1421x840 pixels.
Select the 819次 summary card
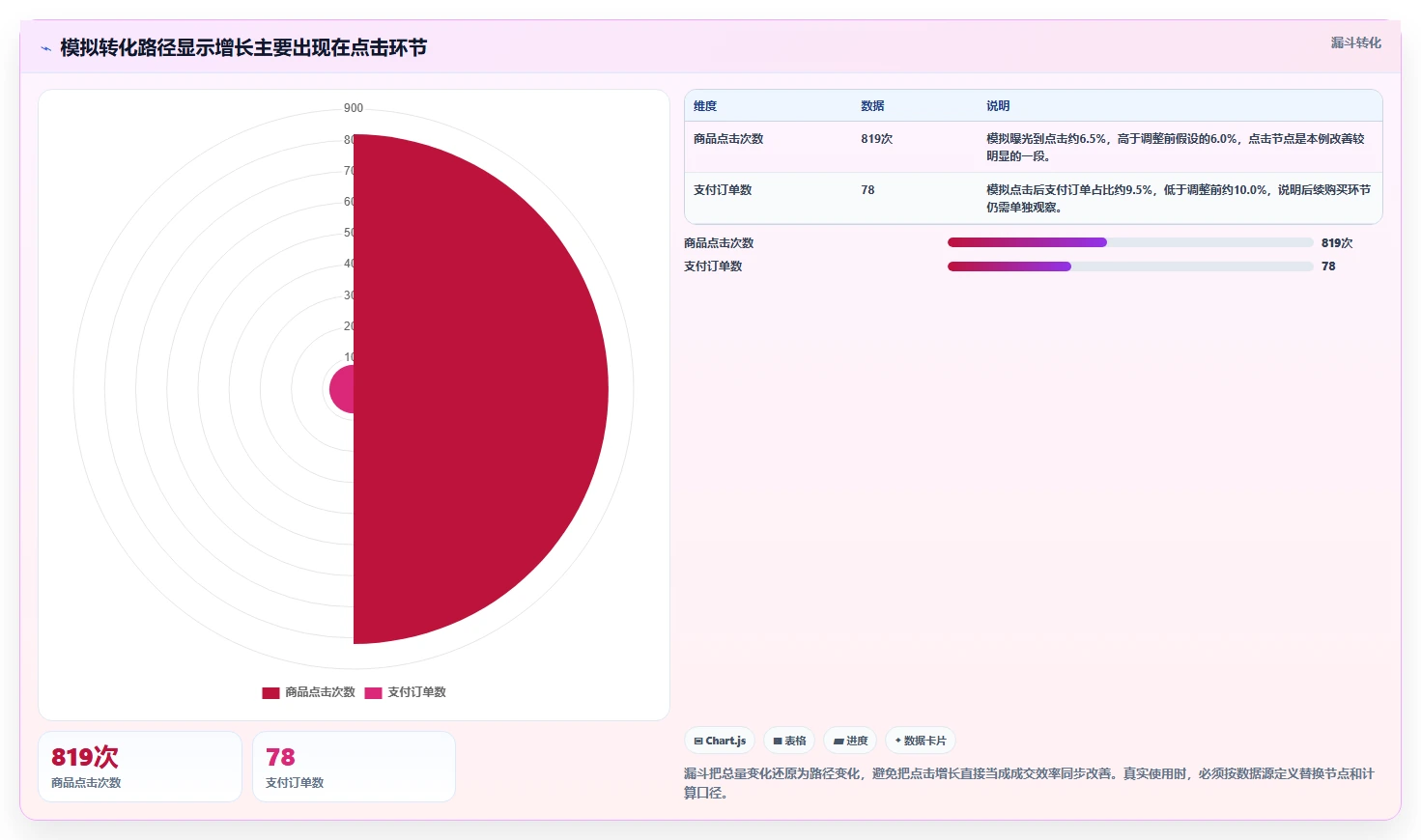pyautogui.click(x=140, y=767)
